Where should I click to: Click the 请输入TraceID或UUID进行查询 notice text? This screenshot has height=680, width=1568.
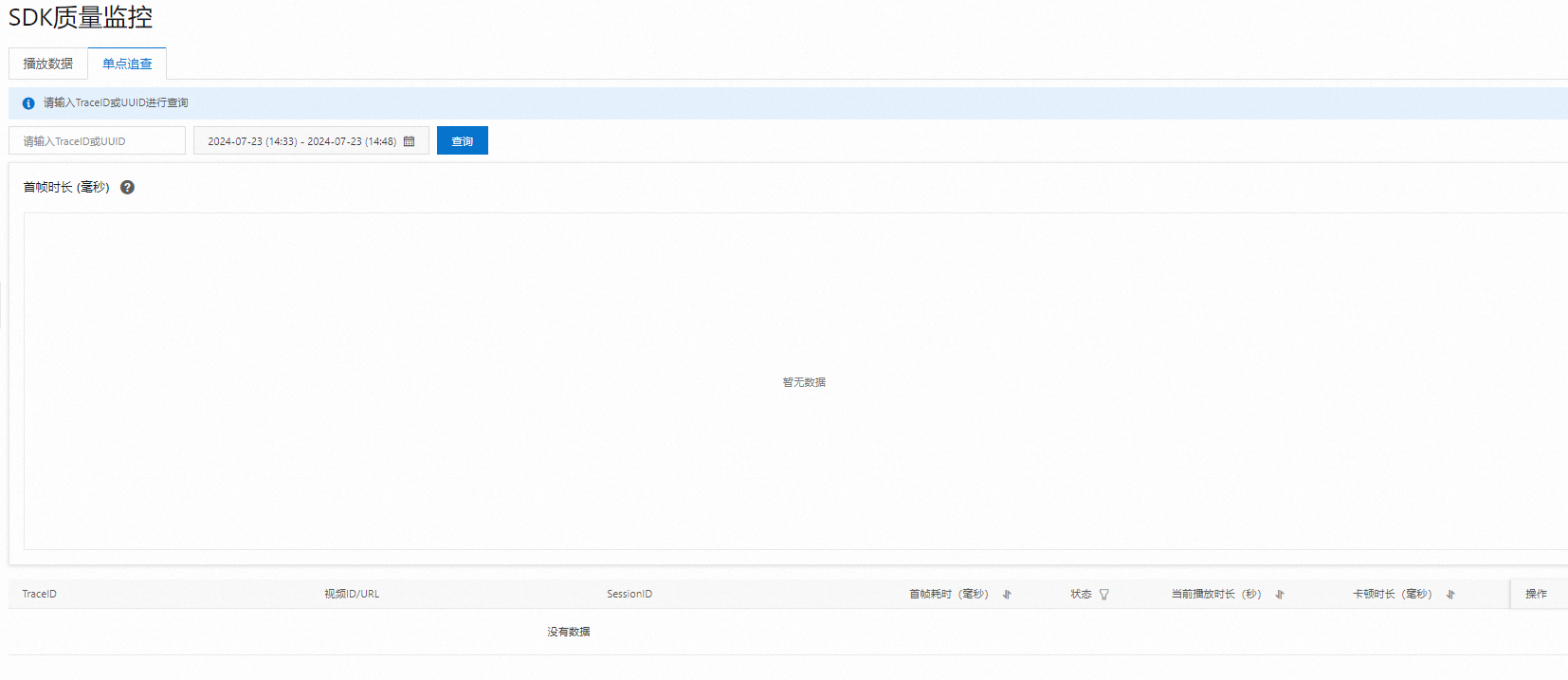coord(116,103)
